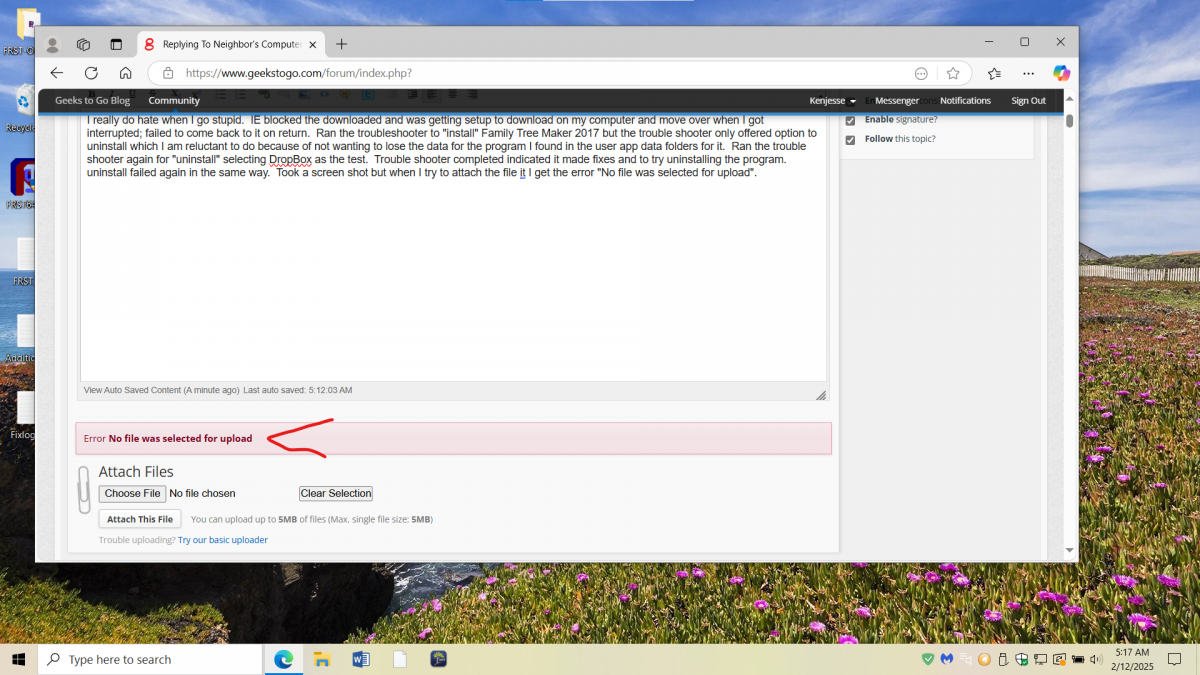This screenshot has height=675, width=1200.
Task: Click the Attach Files heading
Action: pos(136,472)
